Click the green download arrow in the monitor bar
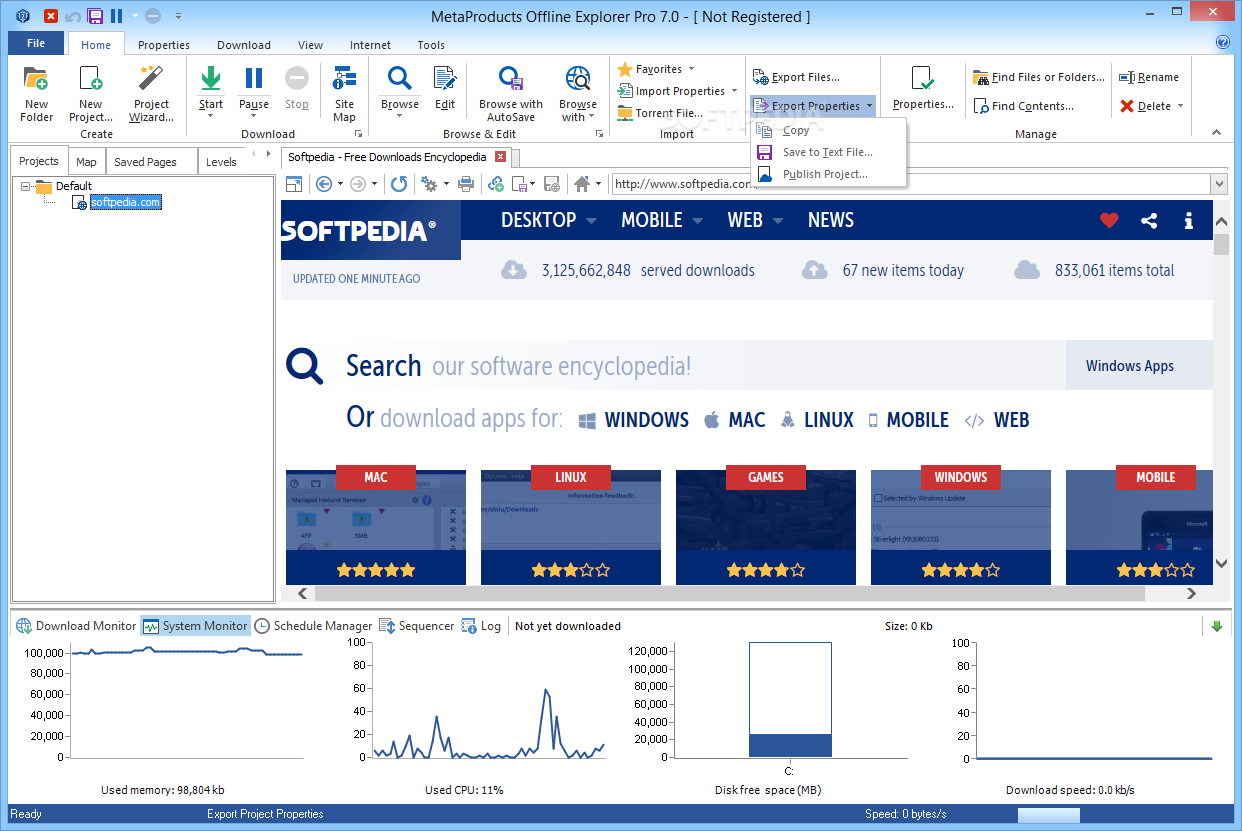The image size is (1242, 831). tap(1217, 626)
